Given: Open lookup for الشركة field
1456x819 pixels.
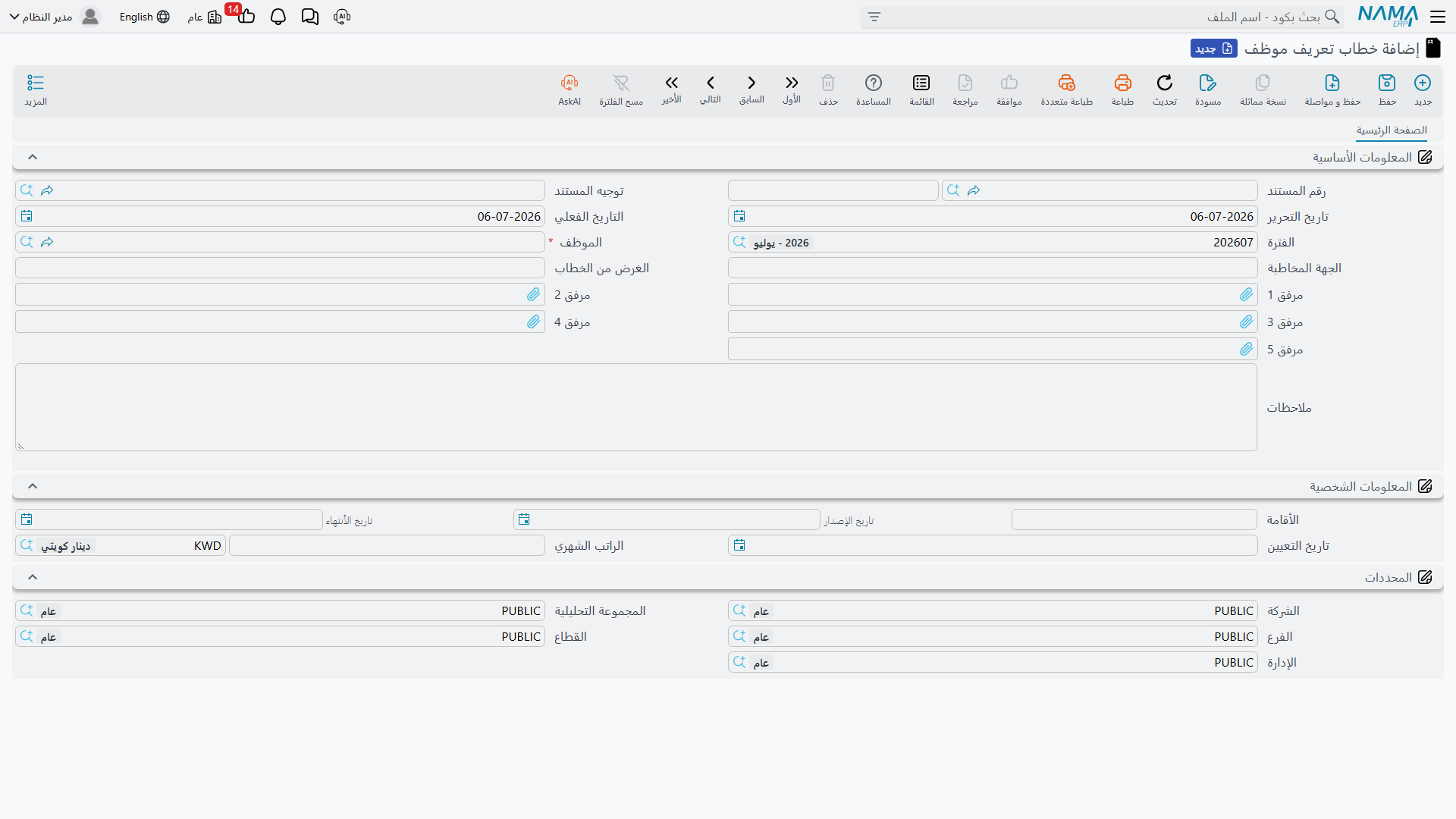Looking at the screenshot, I should click(x=739, y=610).
